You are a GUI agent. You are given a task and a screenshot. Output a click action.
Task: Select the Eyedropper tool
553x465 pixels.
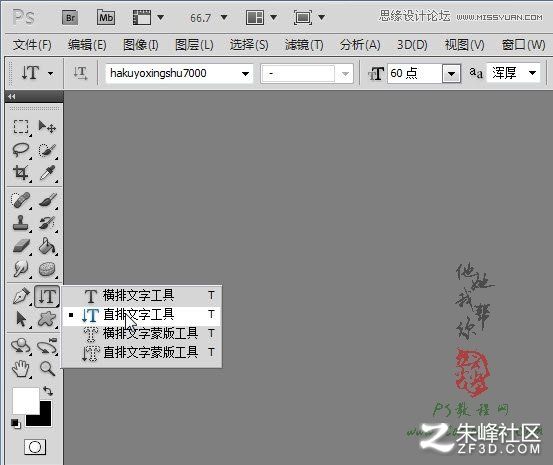[x=47, y=173]
